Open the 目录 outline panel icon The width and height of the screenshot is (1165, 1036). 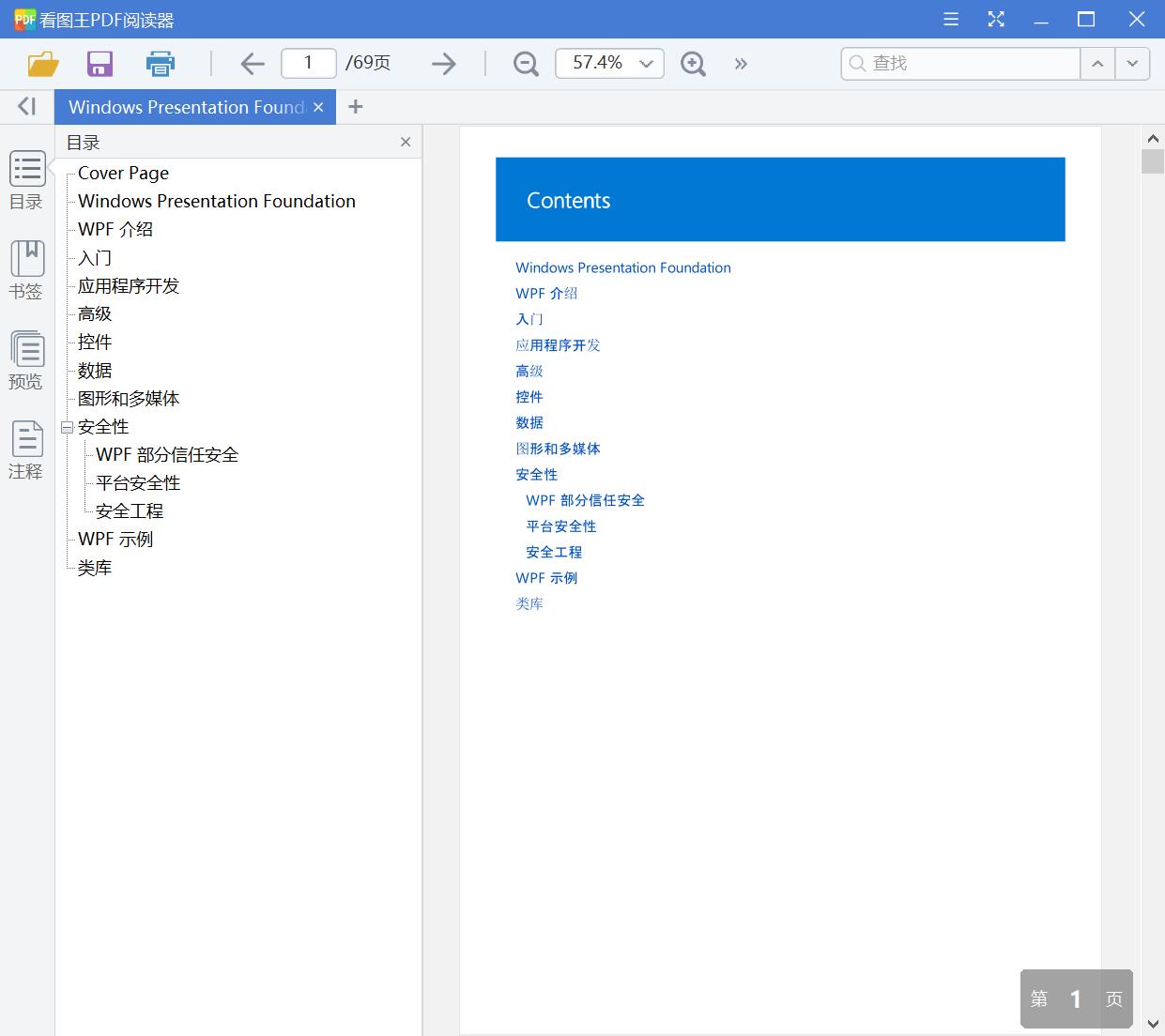click(x=27, y=170)
